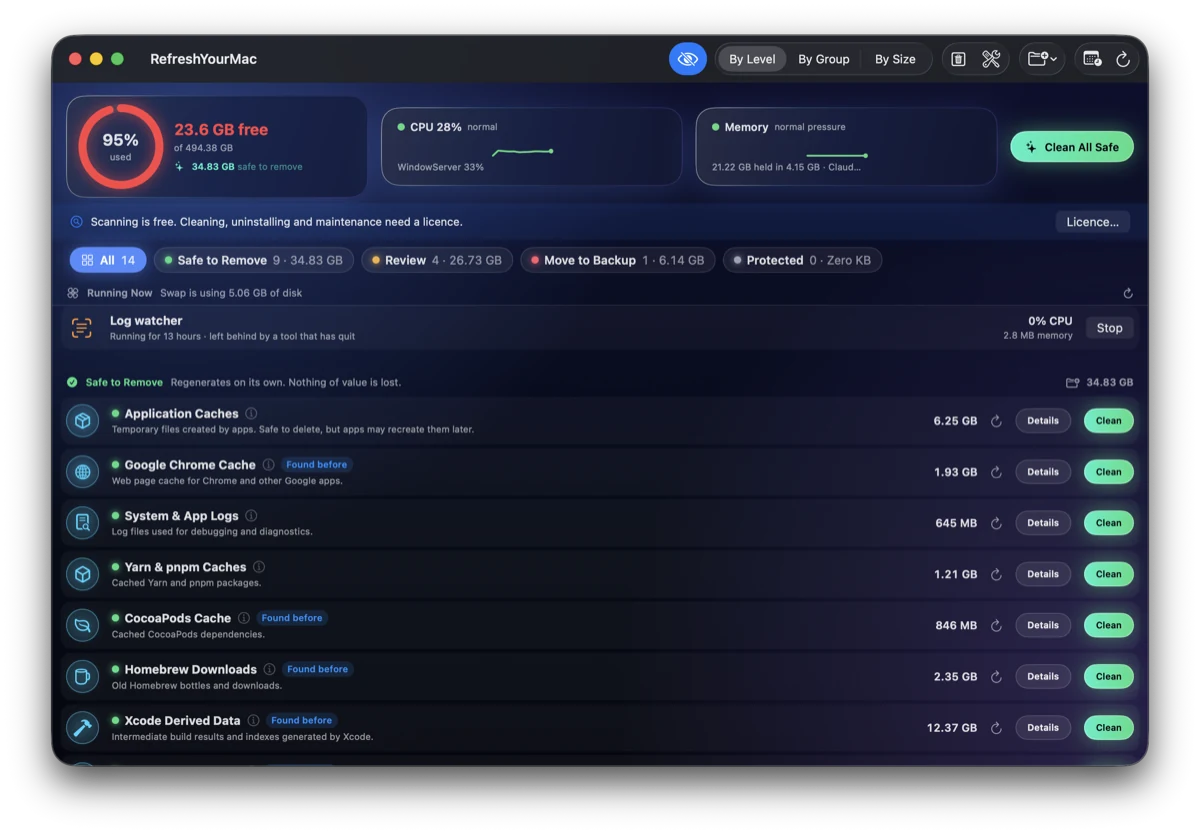
Task: Select the All 14 filter
Action: click(x=108, y=260)
